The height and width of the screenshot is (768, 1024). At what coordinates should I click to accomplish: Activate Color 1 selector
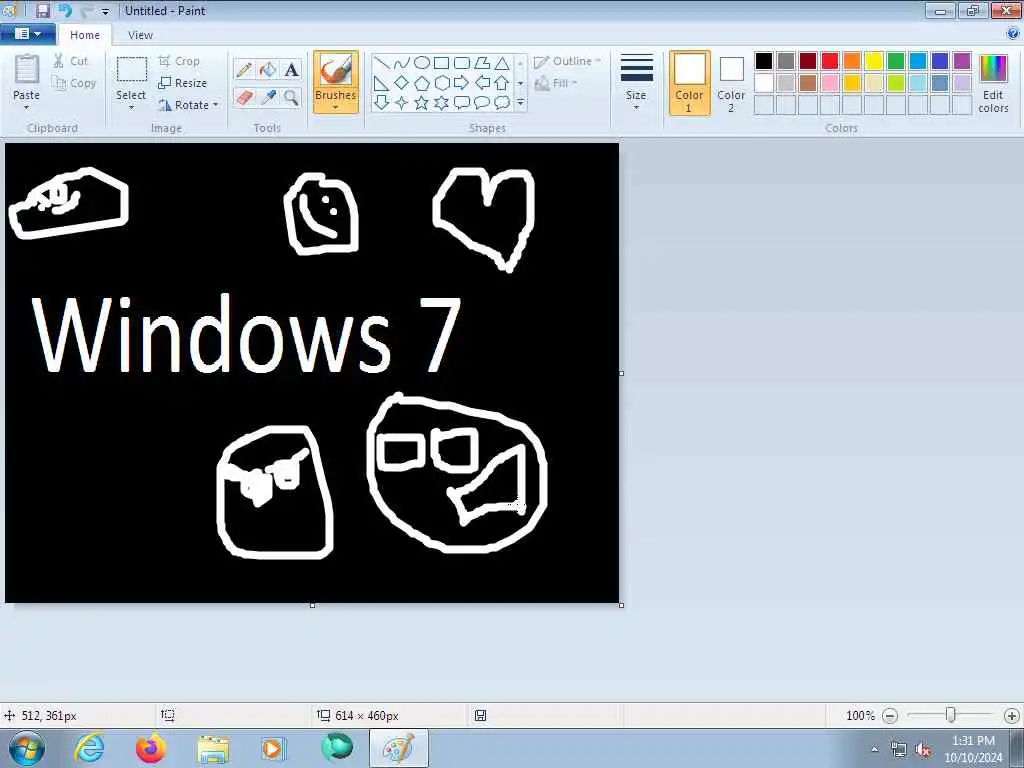[x=690, y=83]
